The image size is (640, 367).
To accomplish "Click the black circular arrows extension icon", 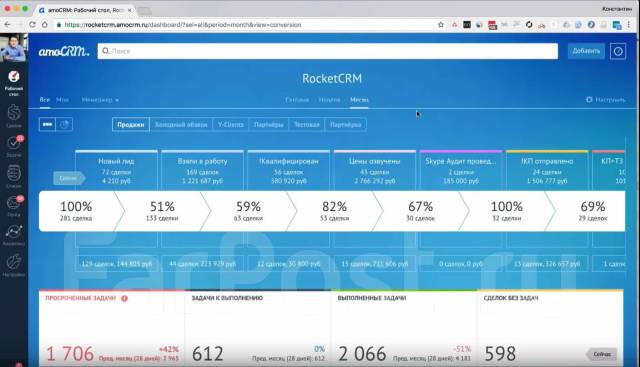I will click(529, 25).
